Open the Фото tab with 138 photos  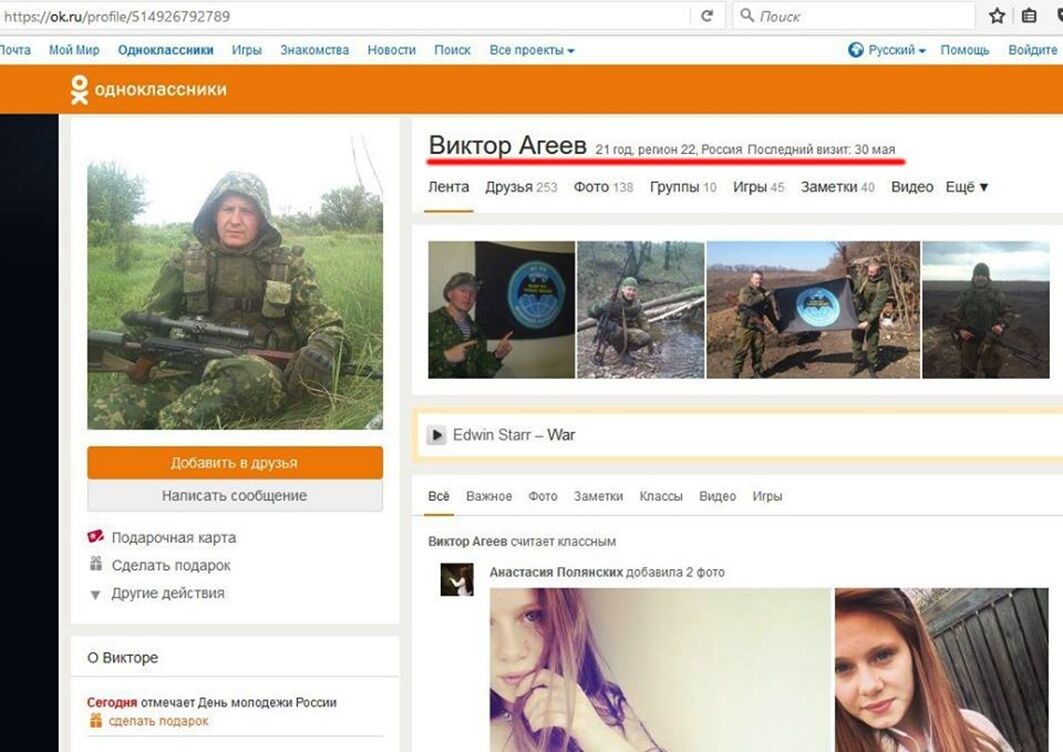(591, 187)
